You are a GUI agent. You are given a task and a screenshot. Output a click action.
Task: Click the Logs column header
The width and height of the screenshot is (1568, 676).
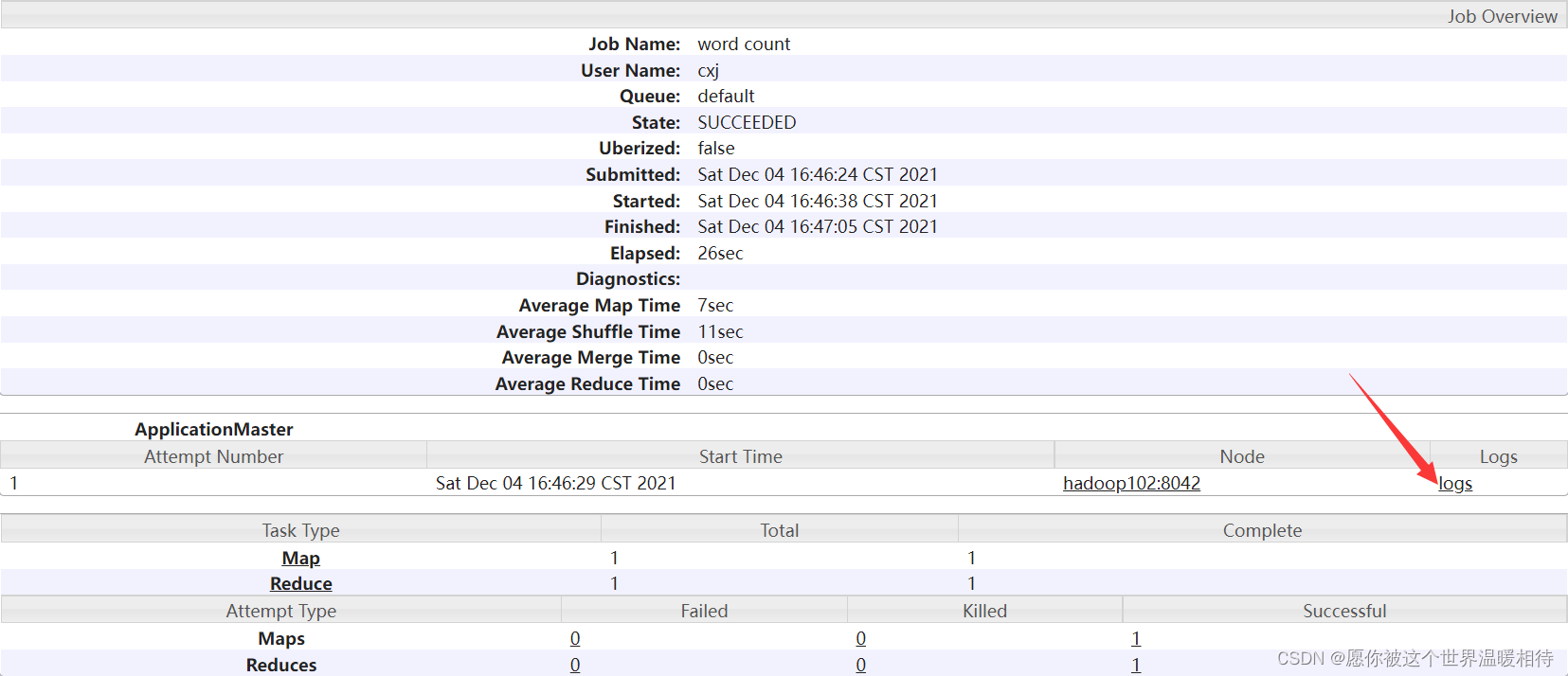(x=1499, y=457)
